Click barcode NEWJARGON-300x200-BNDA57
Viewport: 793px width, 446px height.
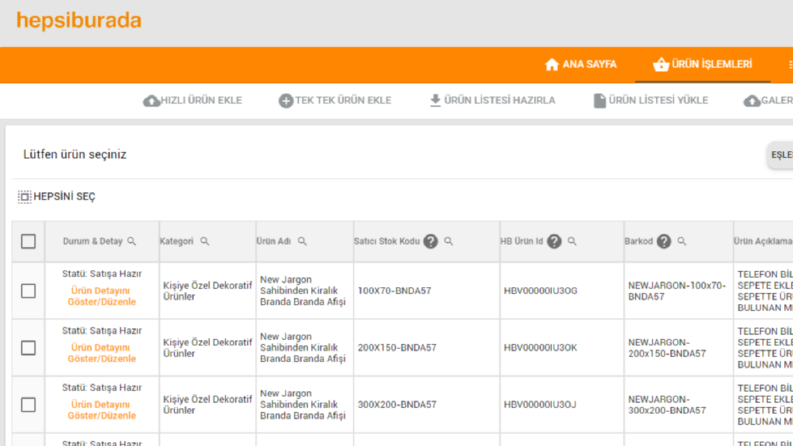[667, 405]
